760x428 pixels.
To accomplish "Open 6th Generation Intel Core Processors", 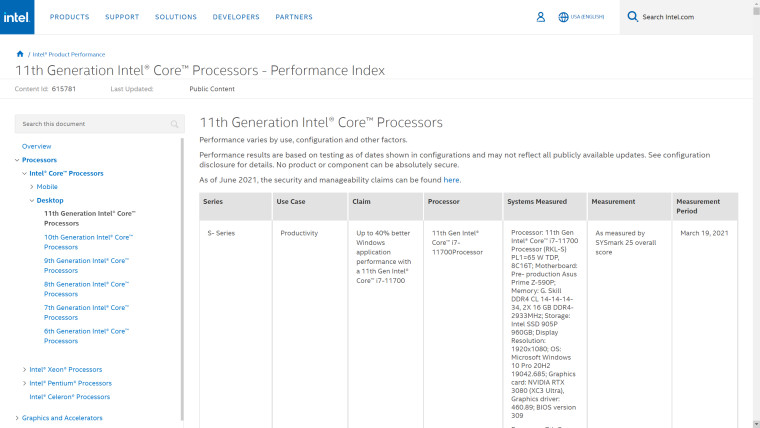I will [x=86, y=336].
